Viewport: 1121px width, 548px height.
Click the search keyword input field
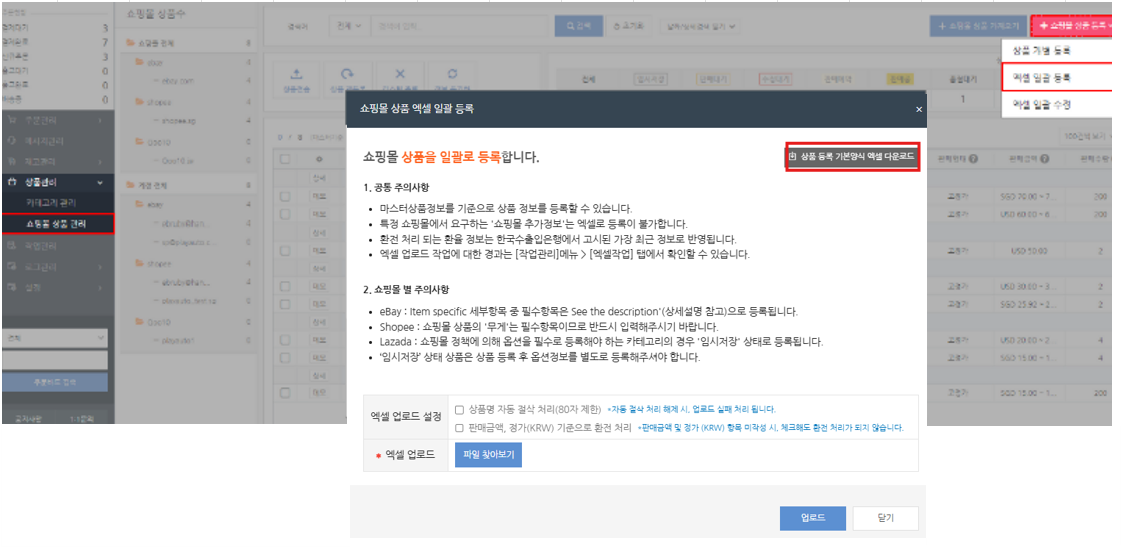[460, 25]
